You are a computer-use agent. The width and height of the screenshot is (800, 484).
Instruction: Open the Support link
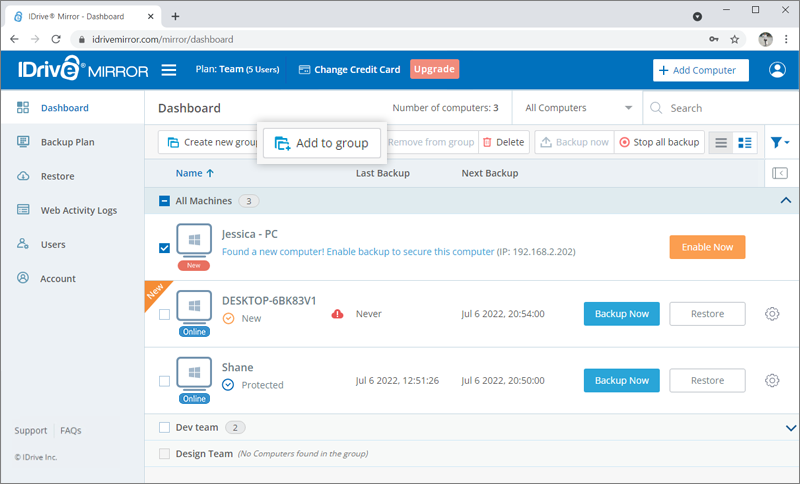click(x=31, y=431)
